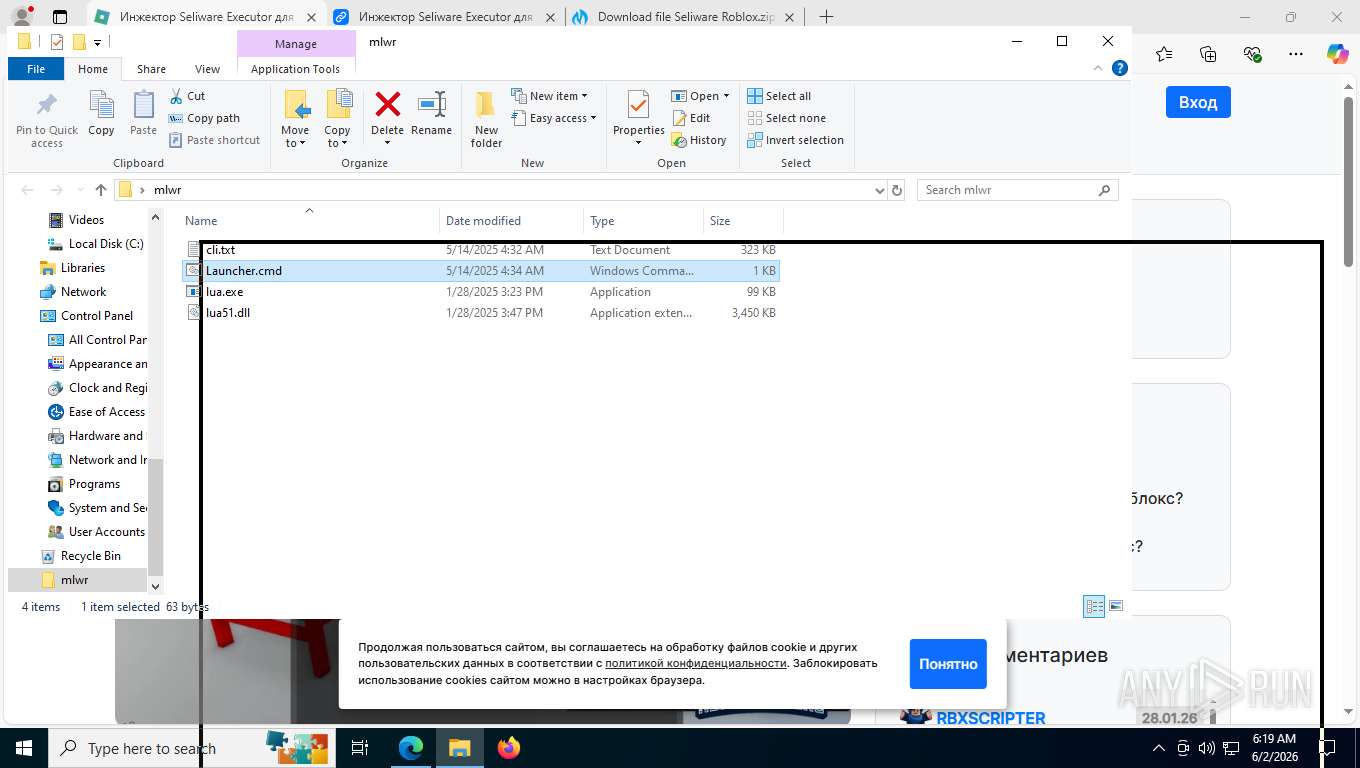Switch to the Share ribbon tab
The height and width of the screenshot is (768, 1360).
152,69
